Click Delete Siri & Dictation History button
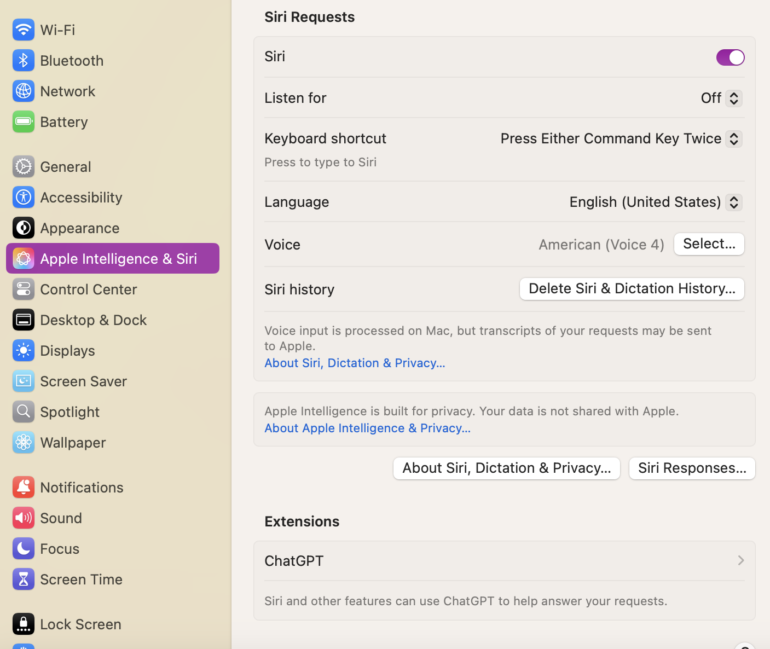This screenshot has height=649, width=770. pos(632,289)
